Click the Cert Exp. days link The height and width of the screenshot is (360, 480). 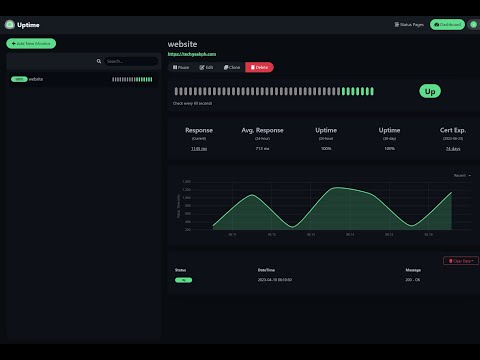453,149
